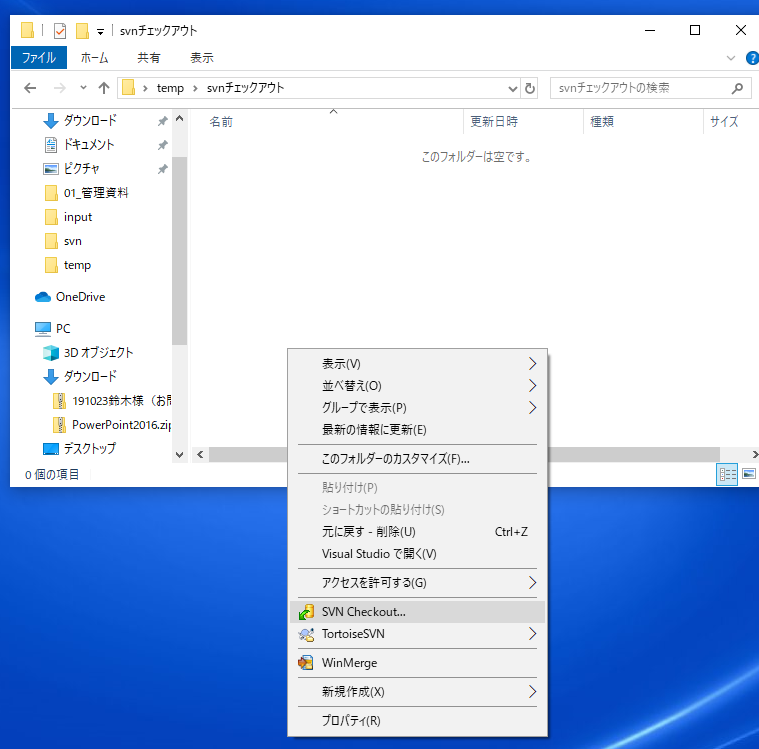
Task: Expand 表示(V) submenu in context menu
Action: [x=417, y=364]
